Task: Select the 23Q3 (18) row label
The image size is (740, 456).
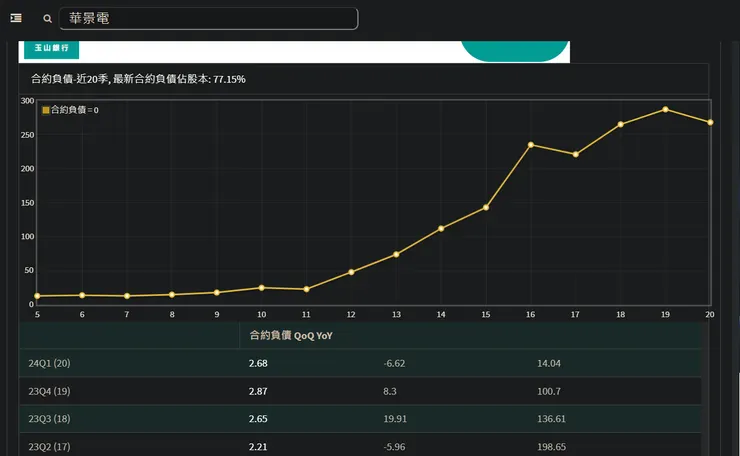Action: tap(49, 419)
